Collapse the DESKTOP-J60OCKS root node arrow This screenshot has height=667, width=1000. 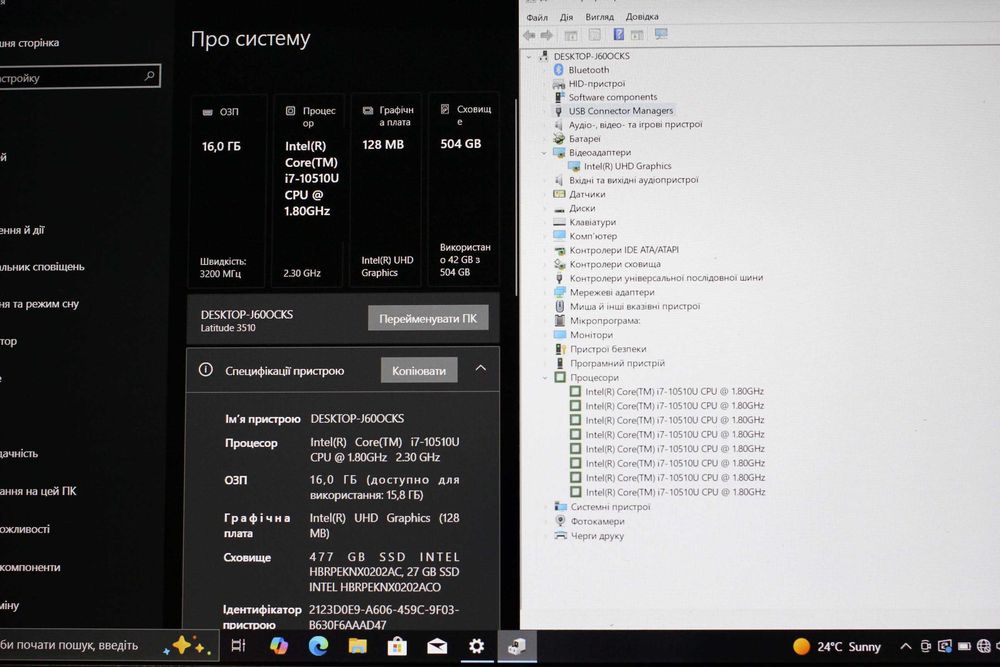tap(529, 56)
